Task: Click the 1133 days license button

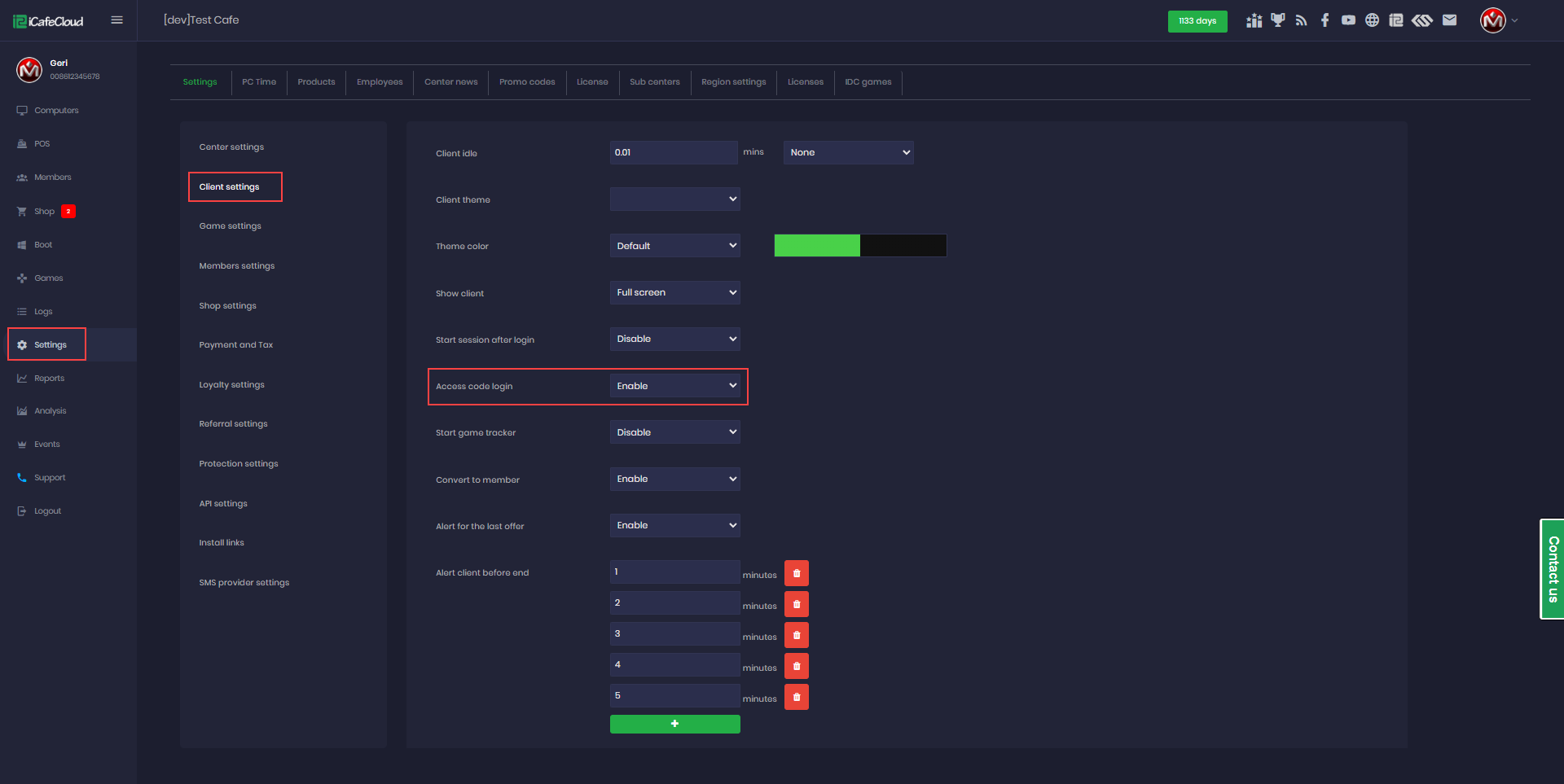Action: [1197, 21]
